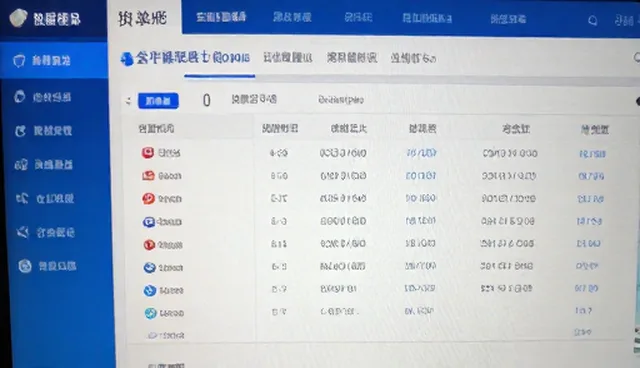Screen dimensions: 640x368
Task: Click the orange-red icon in the second table row
Action: [148, 175]
